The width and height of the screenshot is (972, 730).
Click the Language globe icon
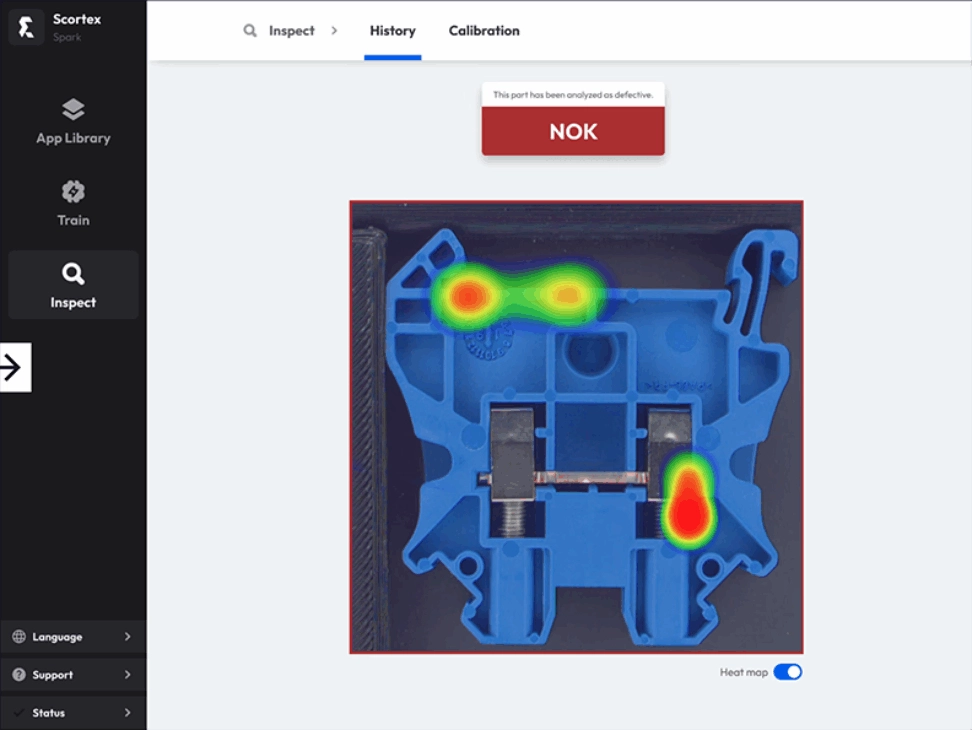click(x=19, y=637)
